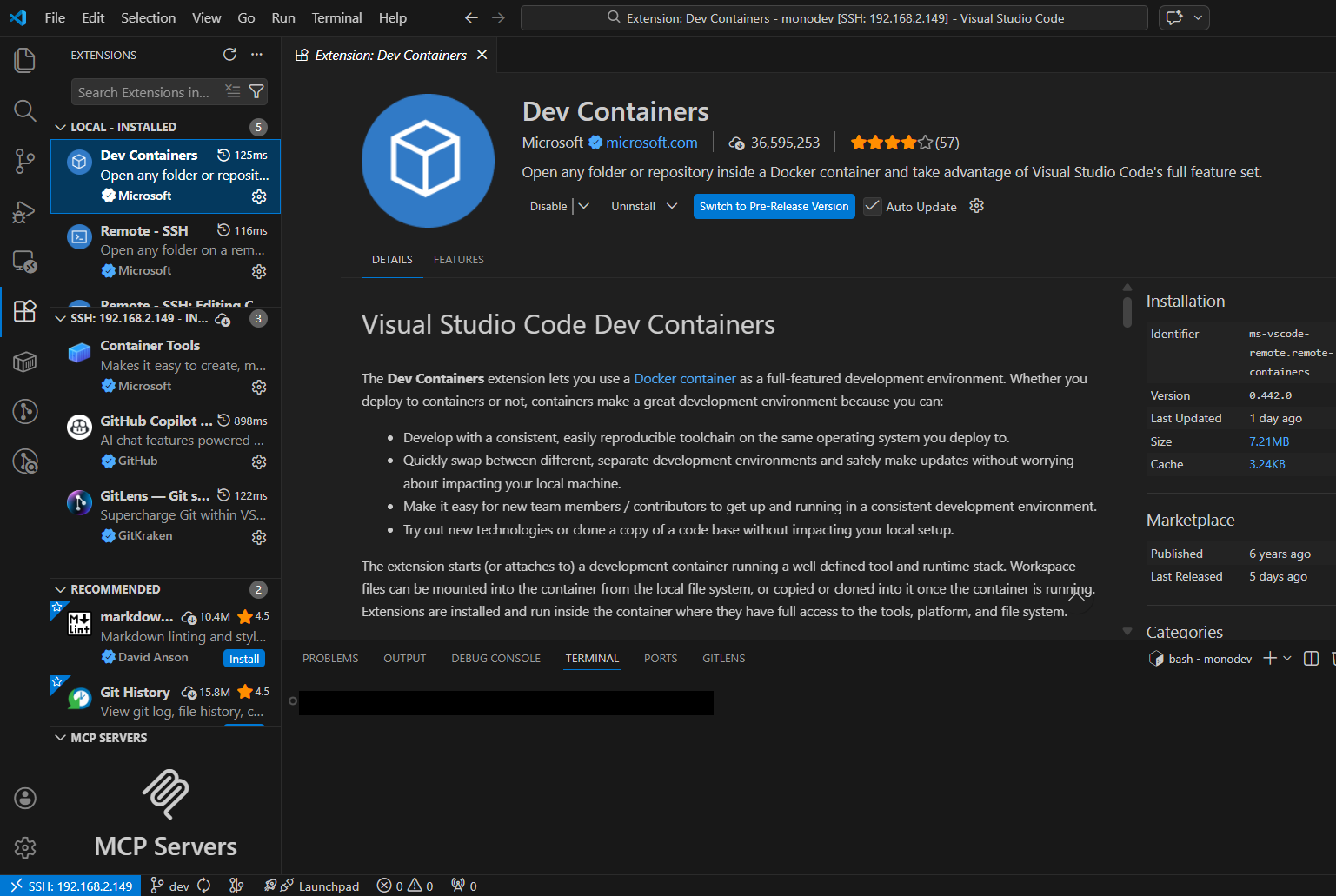Image resolution: width=1336 pixels, height=896 pixels.
Task: Switch to the Problems panel tab
Action: coord(330,659)
